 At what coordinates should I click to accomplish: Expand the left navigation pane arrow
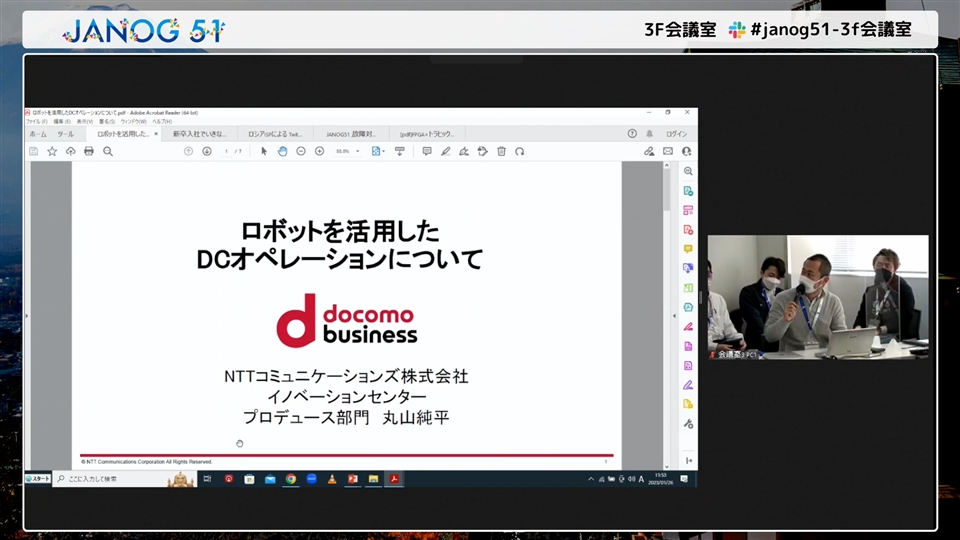click(x=26, y=316)
